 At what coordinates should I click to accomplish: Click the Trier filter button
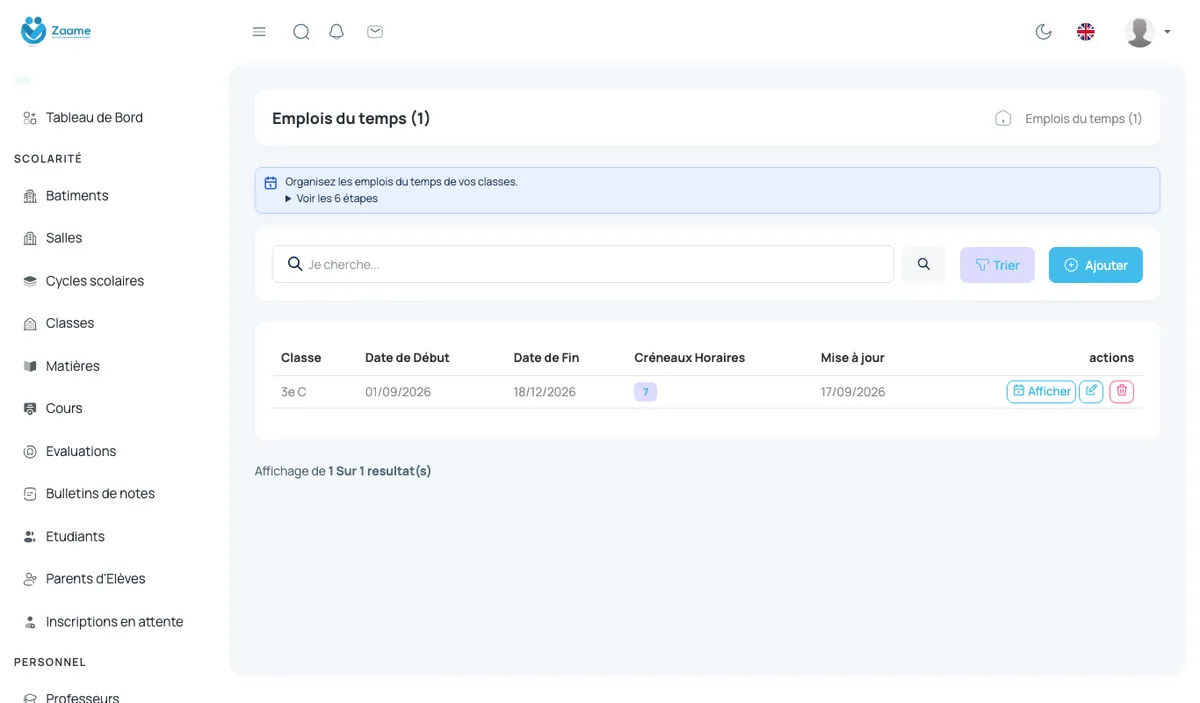[x=997, y=265]
